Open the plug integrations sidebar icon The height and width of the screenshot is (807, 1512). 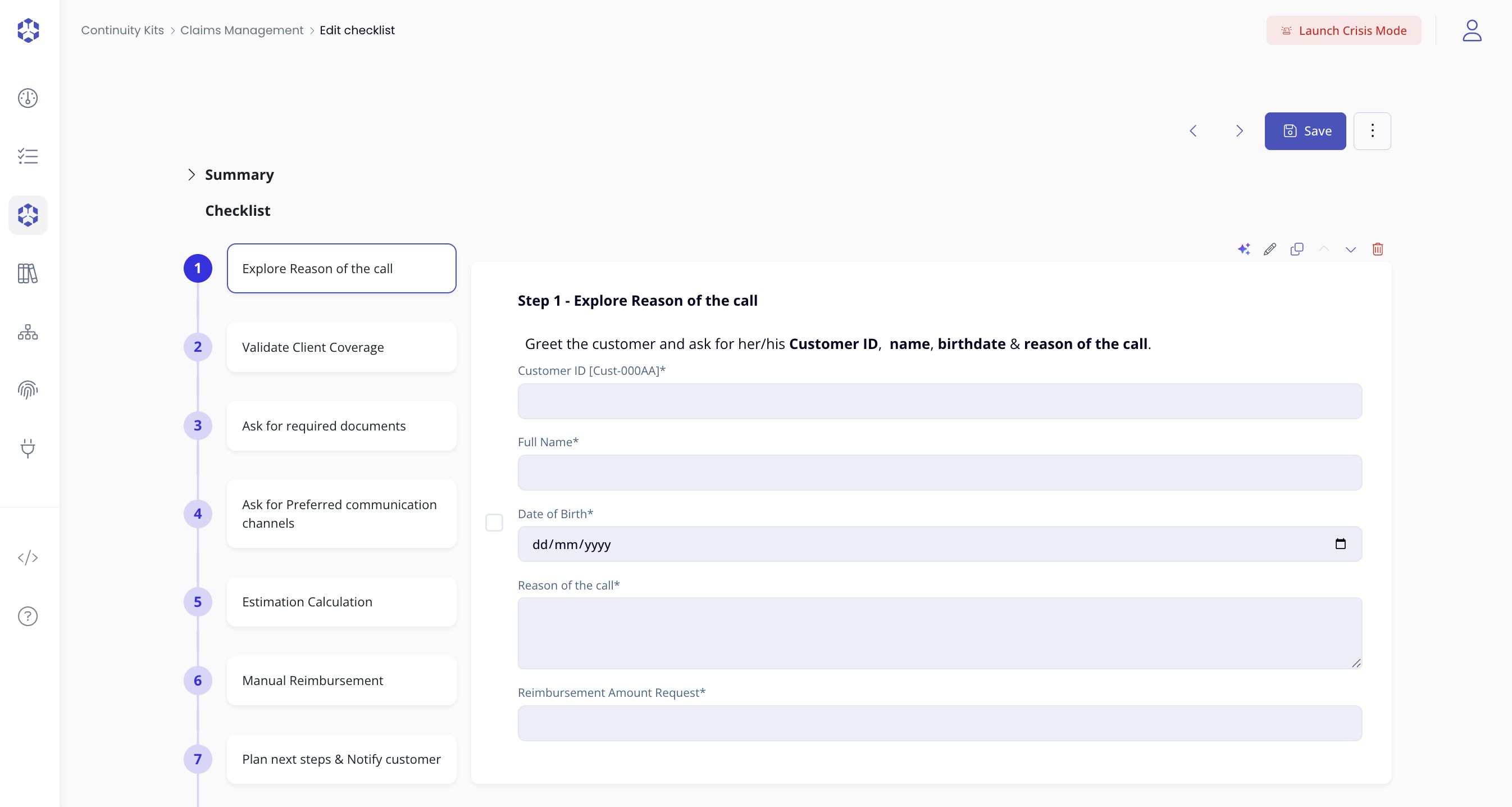28,448
